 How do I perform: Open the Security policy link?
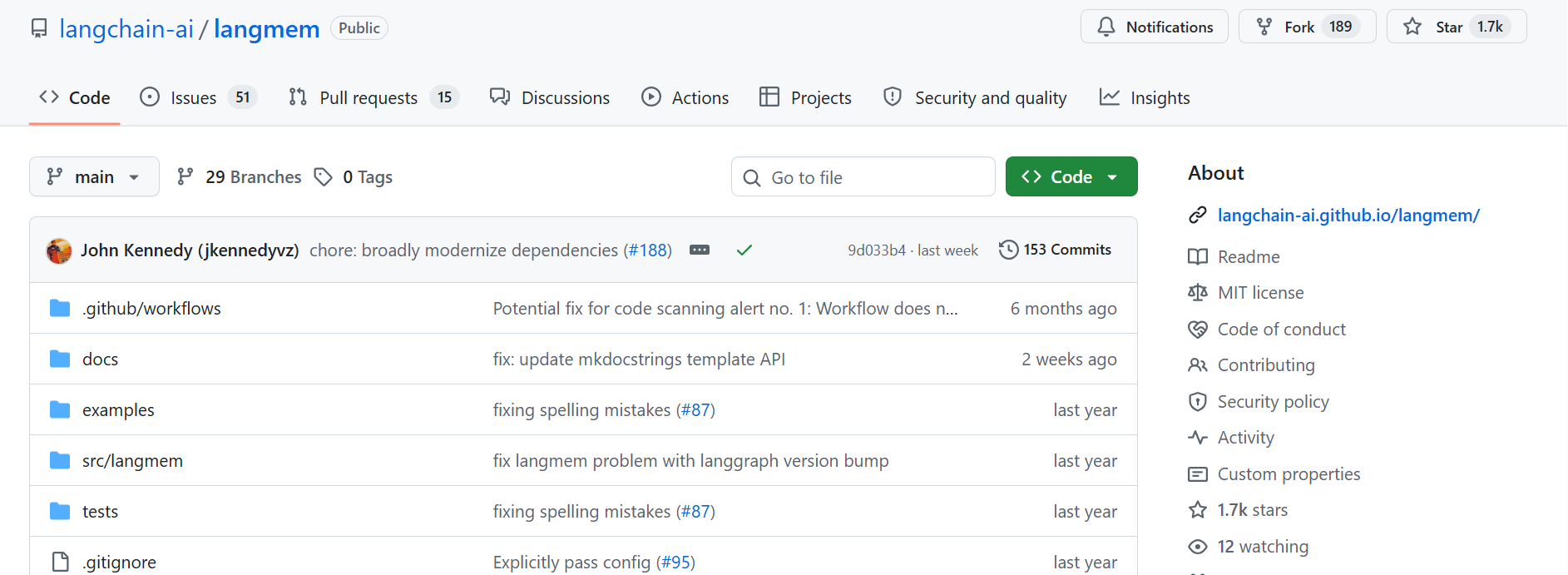(x=1259, y=402)
